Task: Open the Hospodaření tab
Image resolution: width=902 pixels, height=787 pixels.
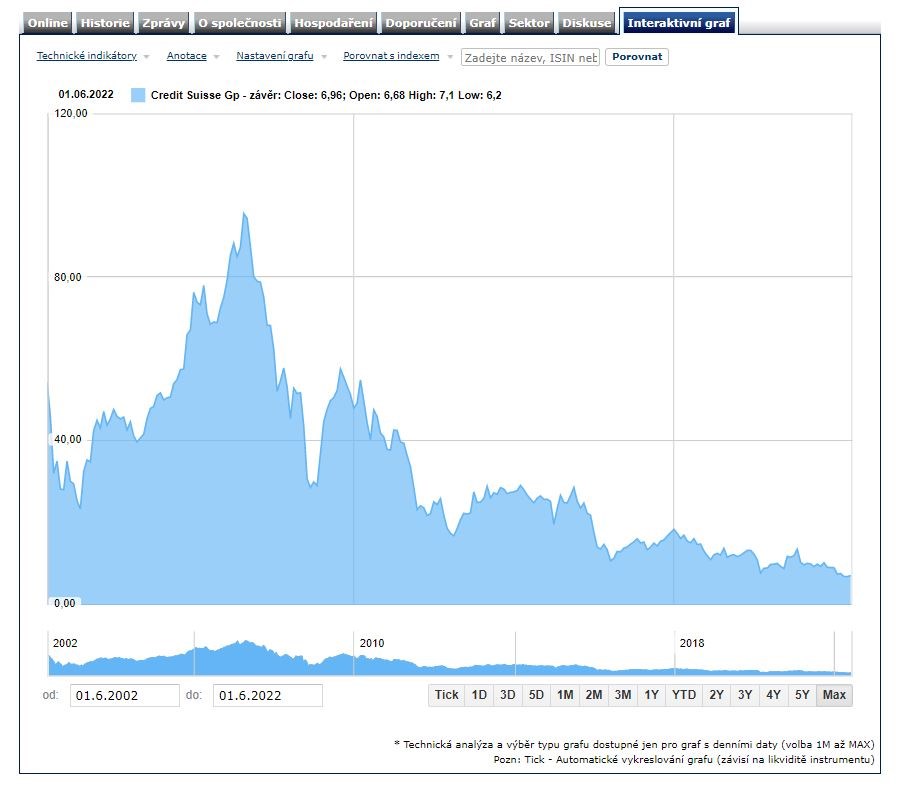Action: [334, 23]
